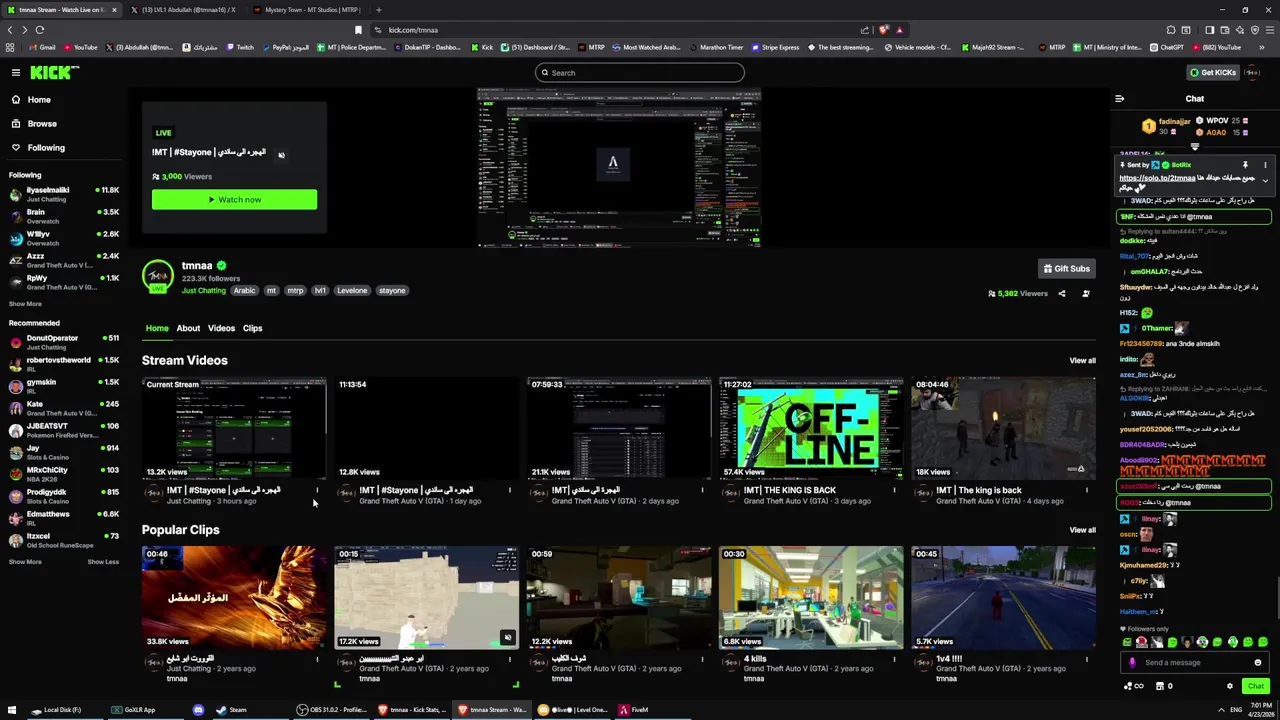Switch to the About channel tab

(x=188, y=328)
